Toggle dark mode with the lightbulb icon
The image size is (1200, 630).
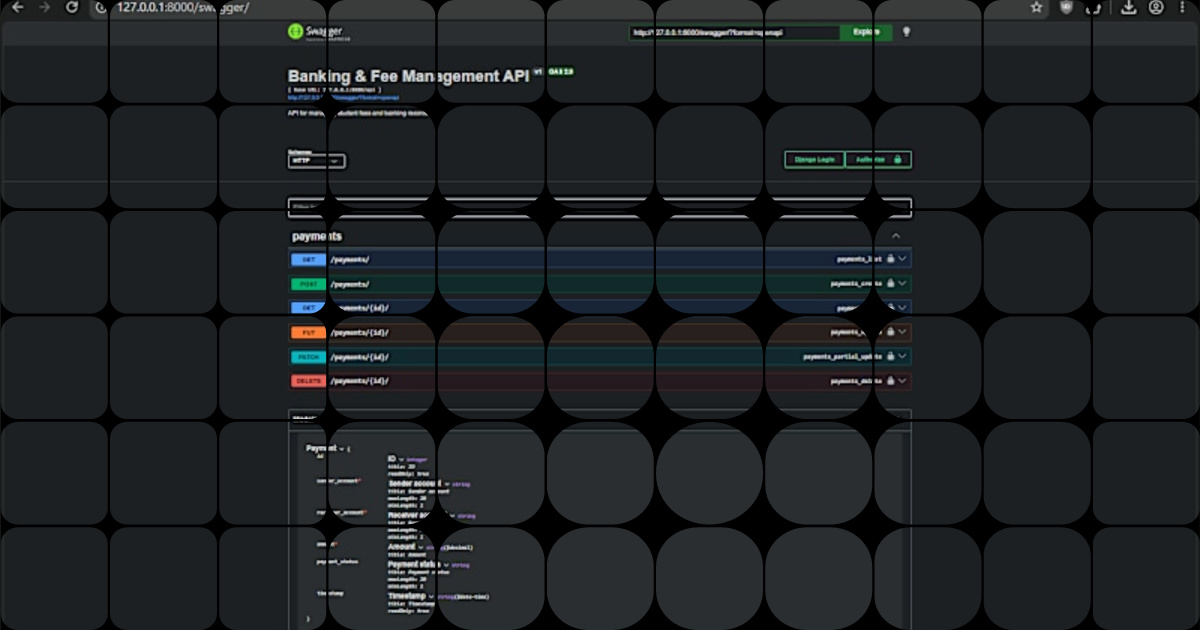907,32
